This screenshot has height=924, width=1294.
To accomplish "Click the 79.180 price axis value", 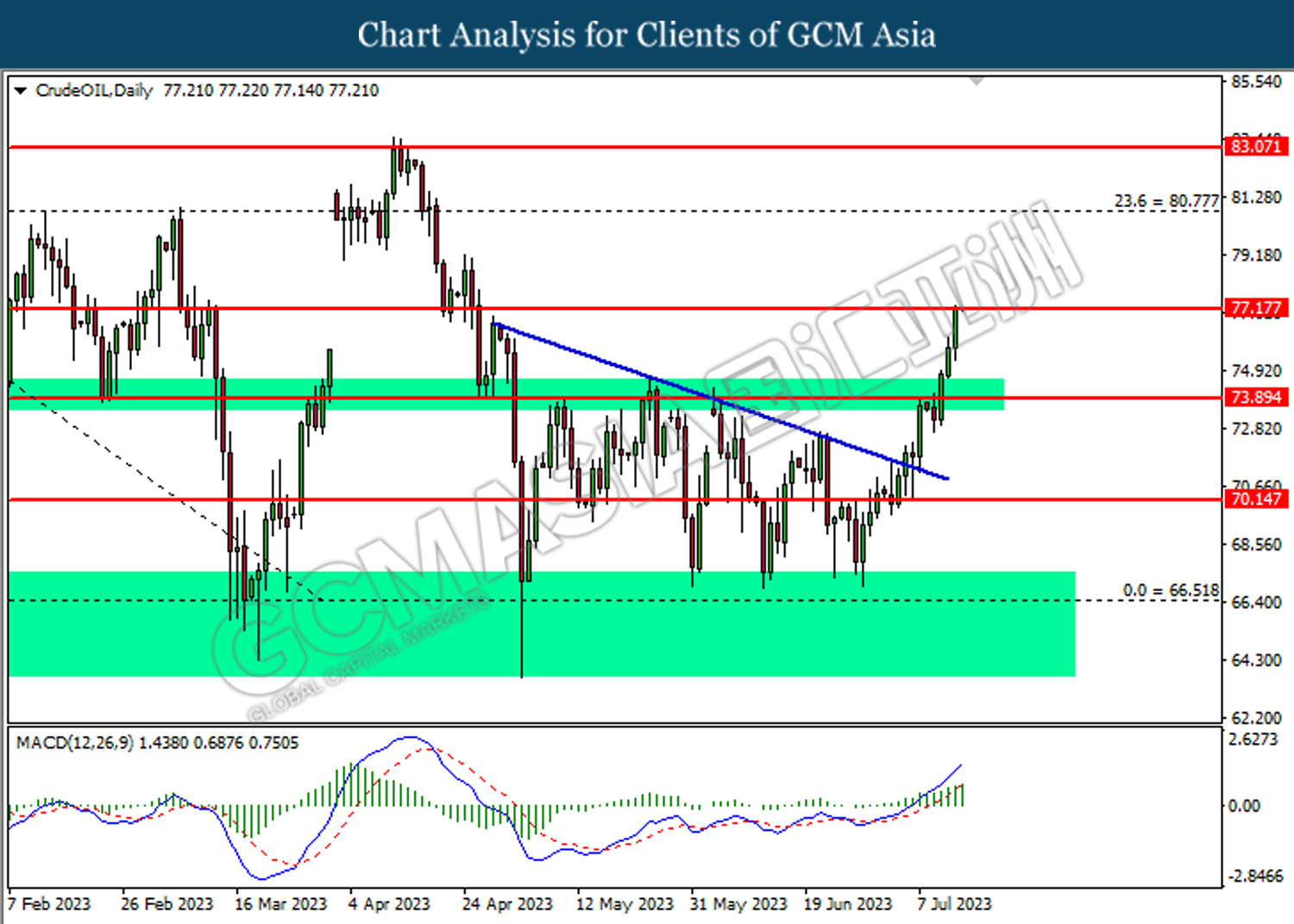I will 1256,255.
